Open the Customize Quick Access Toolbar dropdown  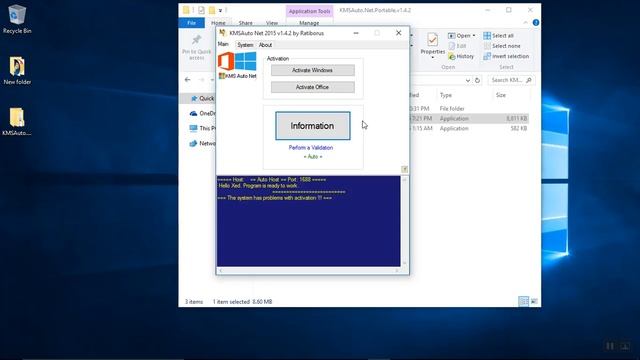(220, 10)
